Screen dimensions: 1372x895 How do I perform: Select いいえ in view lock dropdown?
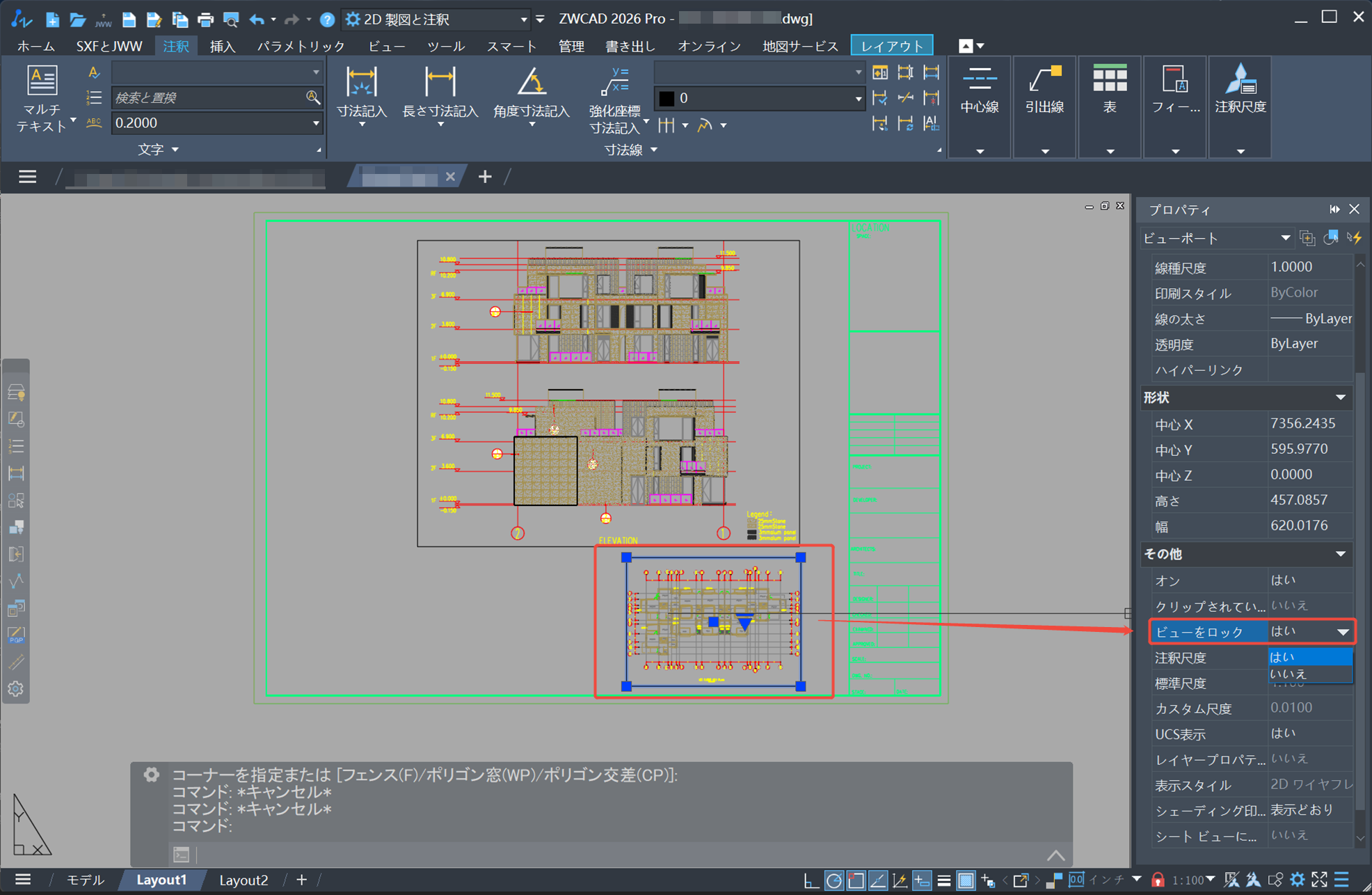tap(1289, 674)
